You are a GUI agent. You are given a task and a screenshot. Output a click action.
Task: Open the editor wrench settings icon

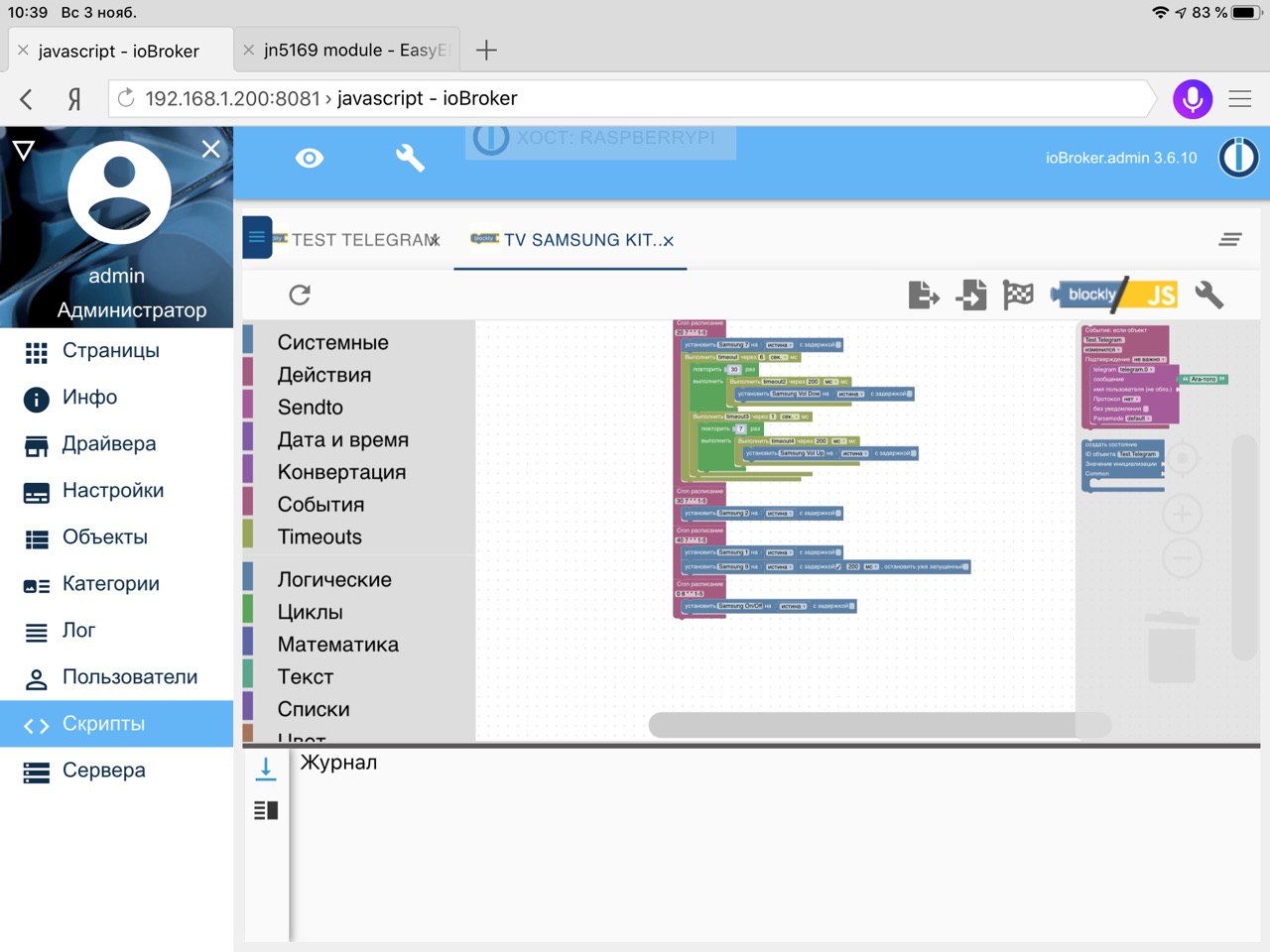click(1208, 295)
